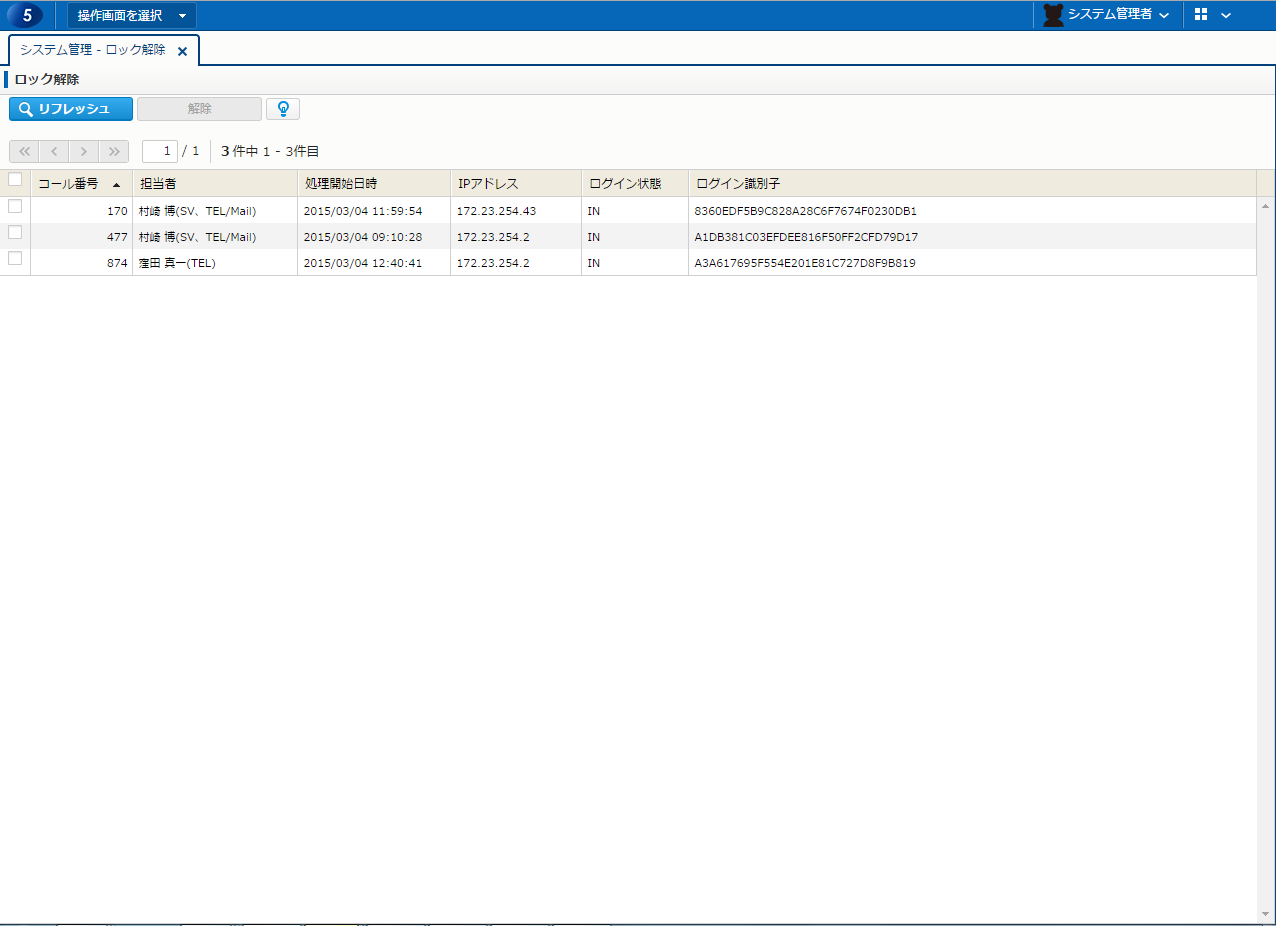Toggle the select-all checkbox in header
The image size is (1276, 926).
15,180
